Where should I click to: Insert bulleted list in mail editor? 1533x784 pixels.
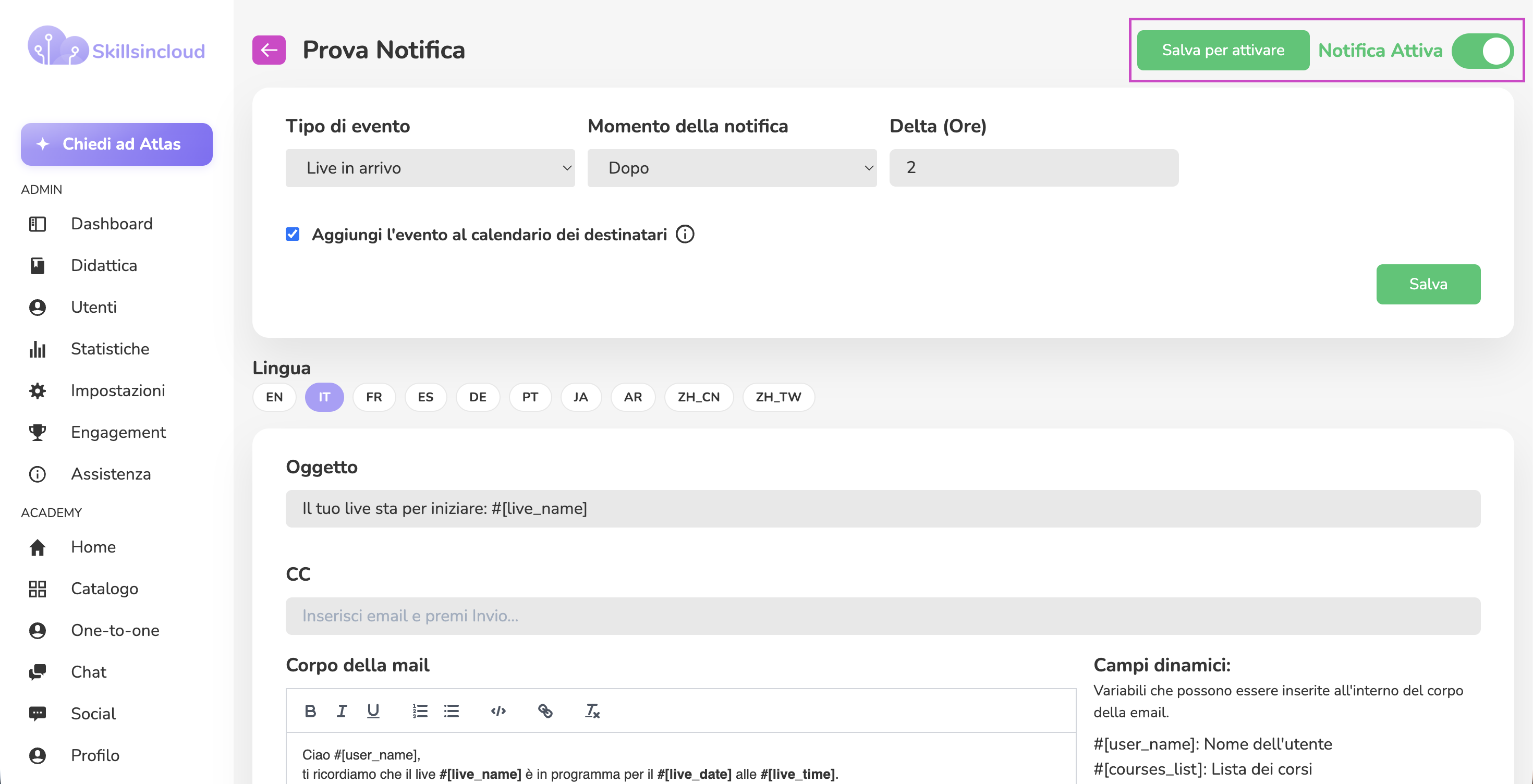[451, 711]
